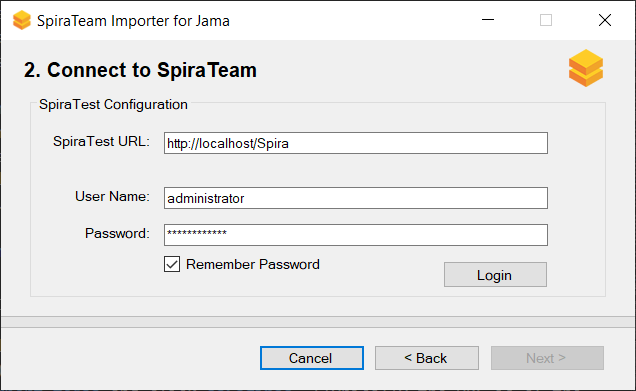Go back with the < Back button

pos(427,358)
